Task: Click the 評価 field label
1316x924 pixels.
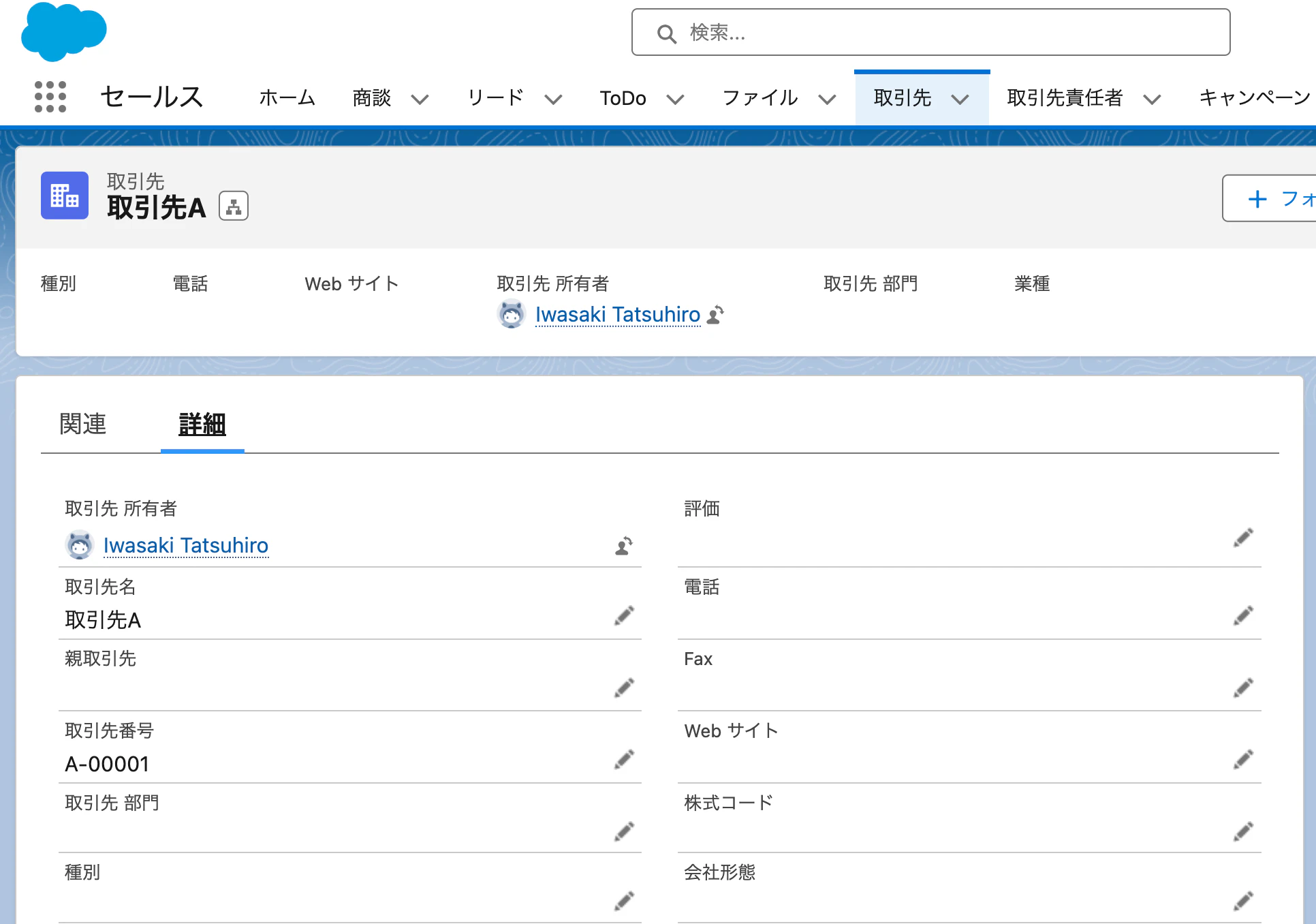Action: pyautogui.click(x=702, y=508)
